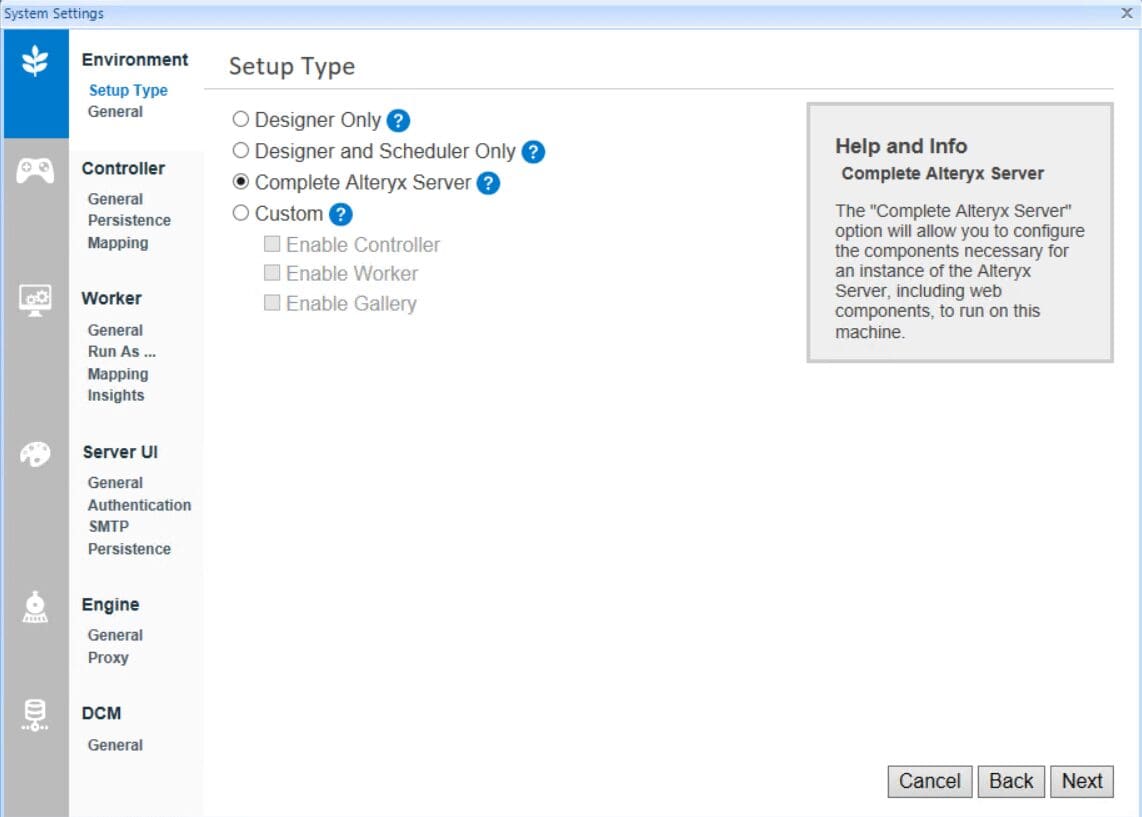Click the Next button
The height and width of the screenshot is (817, 1142).
pos(1082,781)
